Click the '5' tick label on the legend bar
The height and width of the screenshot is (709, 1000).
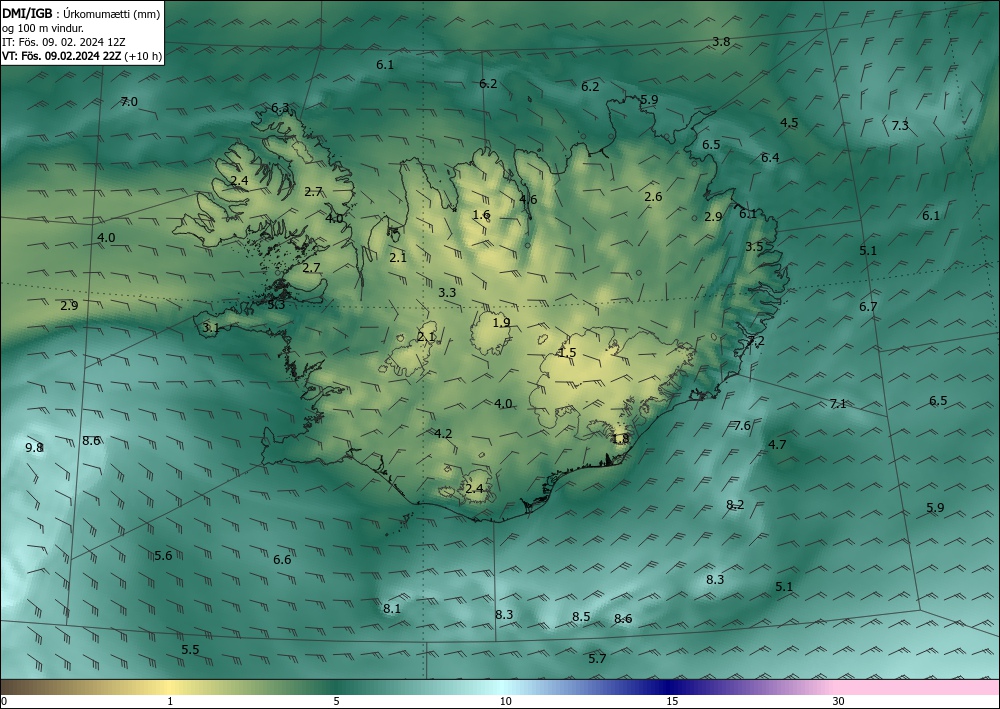coord(336,701)
